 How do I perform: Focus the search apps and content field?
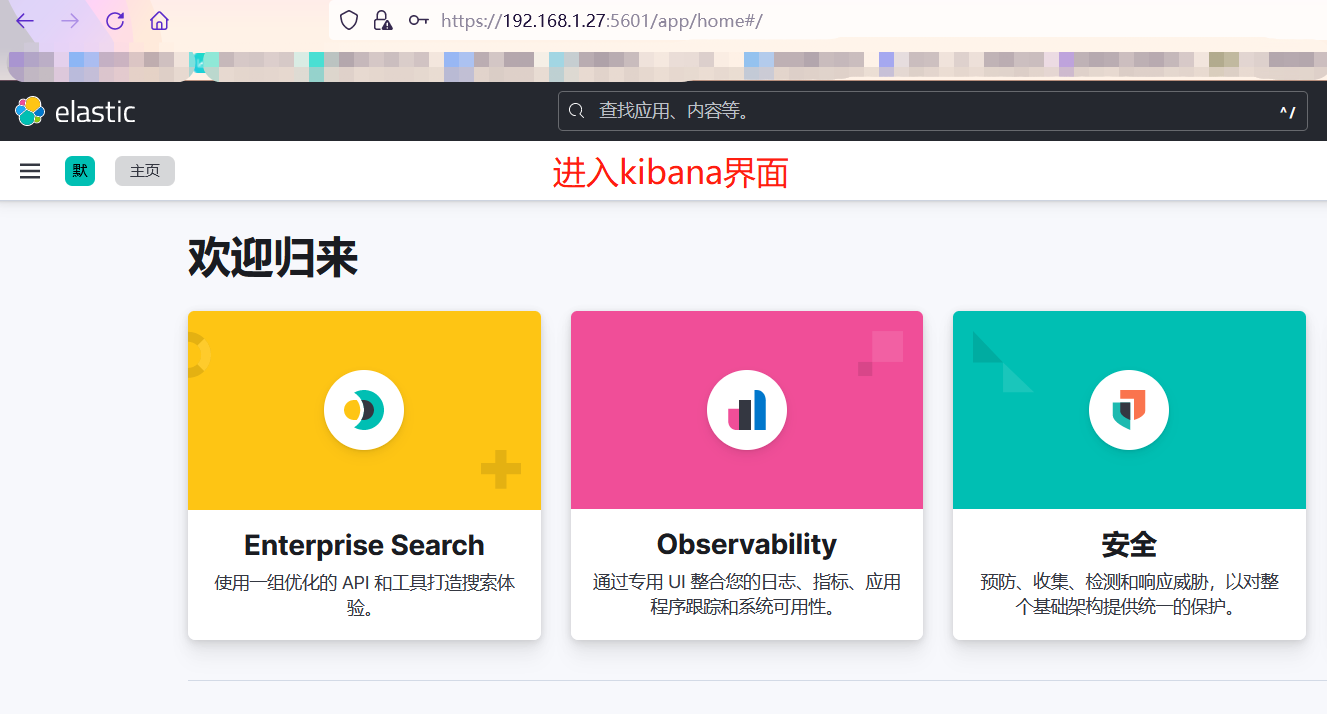point(932,111)
